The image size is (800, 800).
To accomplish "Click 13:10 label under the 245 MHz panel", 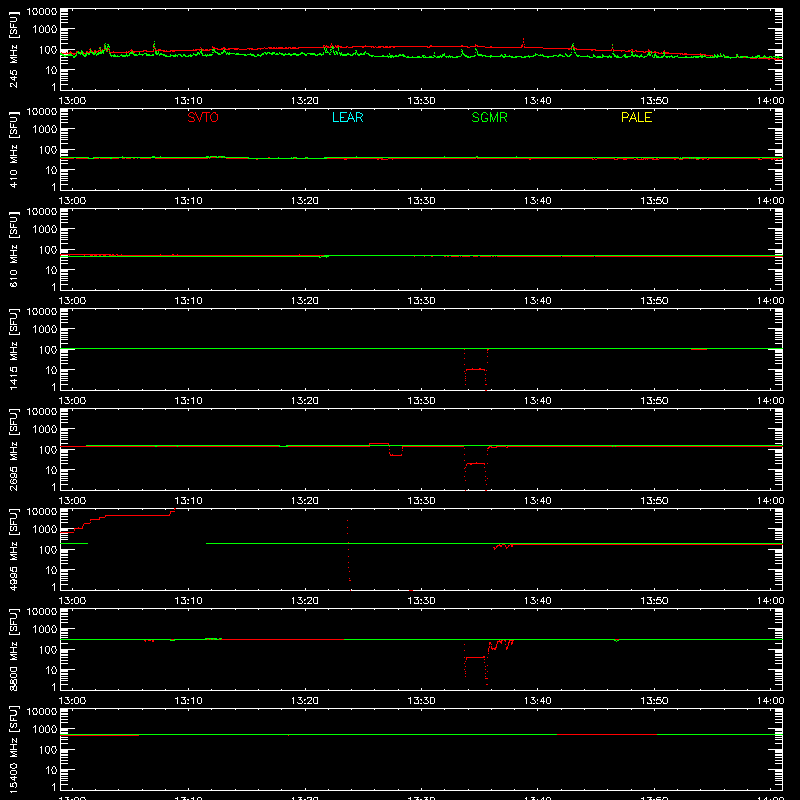I will pyautogui.click(x=188, y=101).
